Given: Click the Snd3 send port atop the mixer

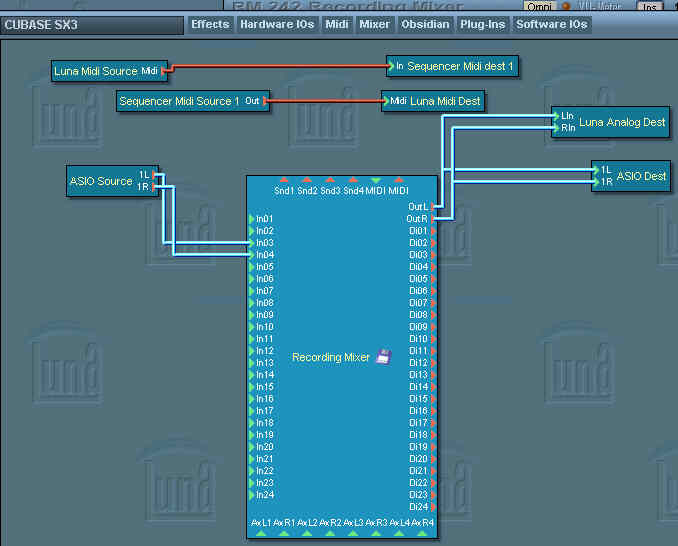Looking at the screenshot, I should [330, 179].
